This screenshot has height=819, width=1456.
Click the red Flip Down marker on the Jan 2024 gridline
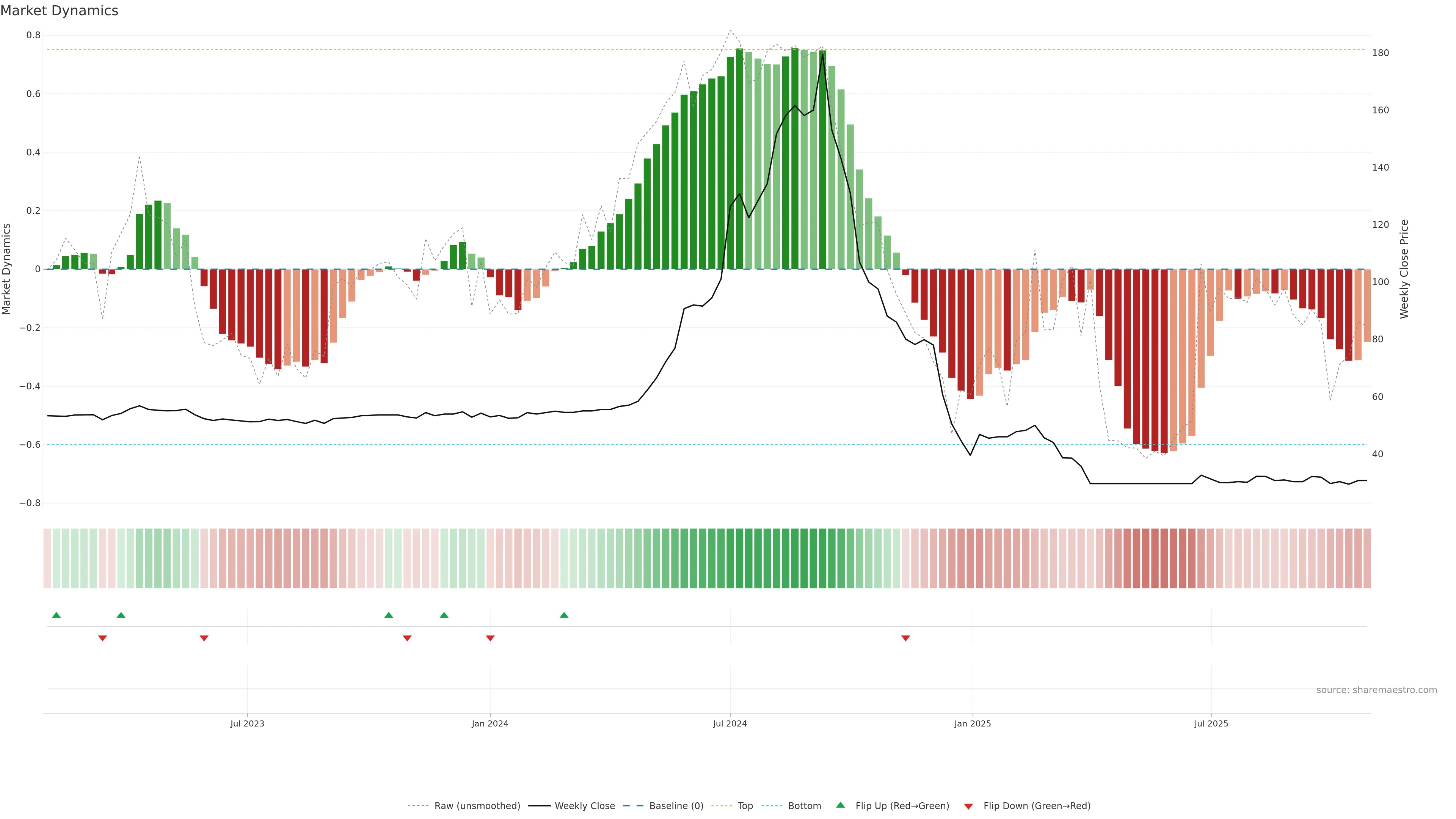point(490,638)
